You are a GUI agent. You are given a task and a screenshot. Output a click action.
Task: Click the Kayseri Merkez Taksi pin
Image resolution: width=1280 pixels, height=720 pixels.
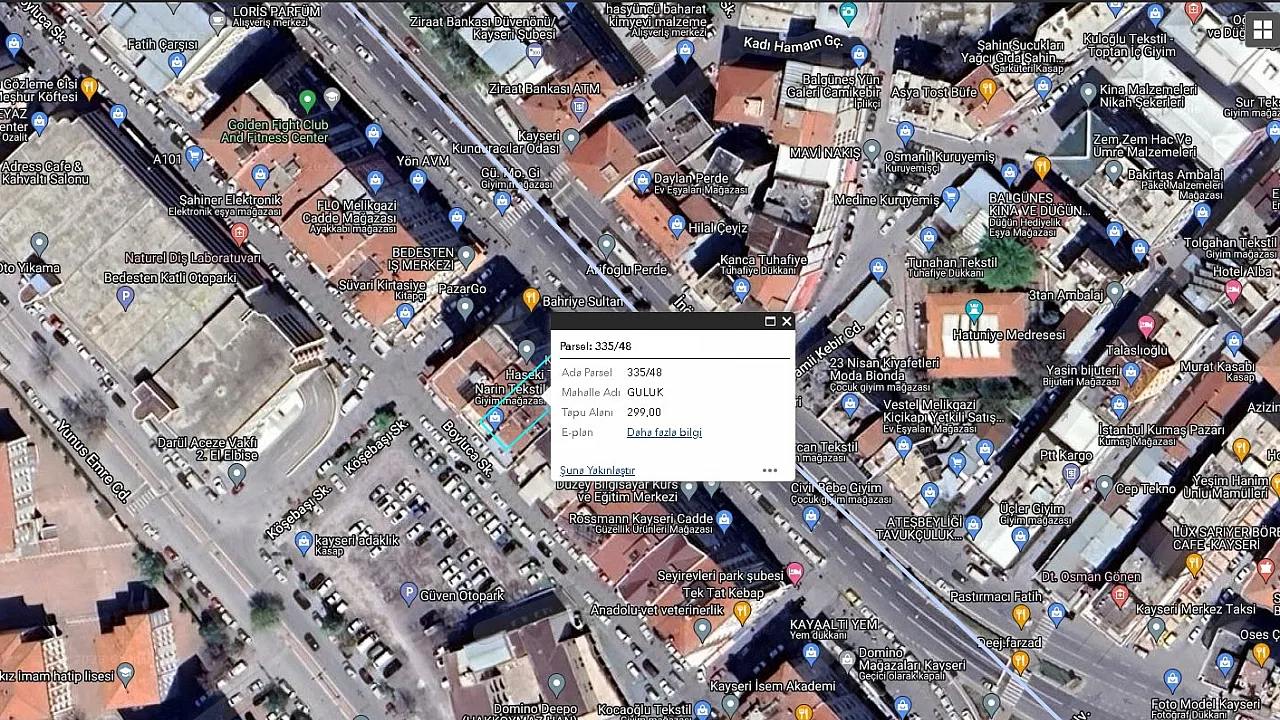[x=1157, y=628]
